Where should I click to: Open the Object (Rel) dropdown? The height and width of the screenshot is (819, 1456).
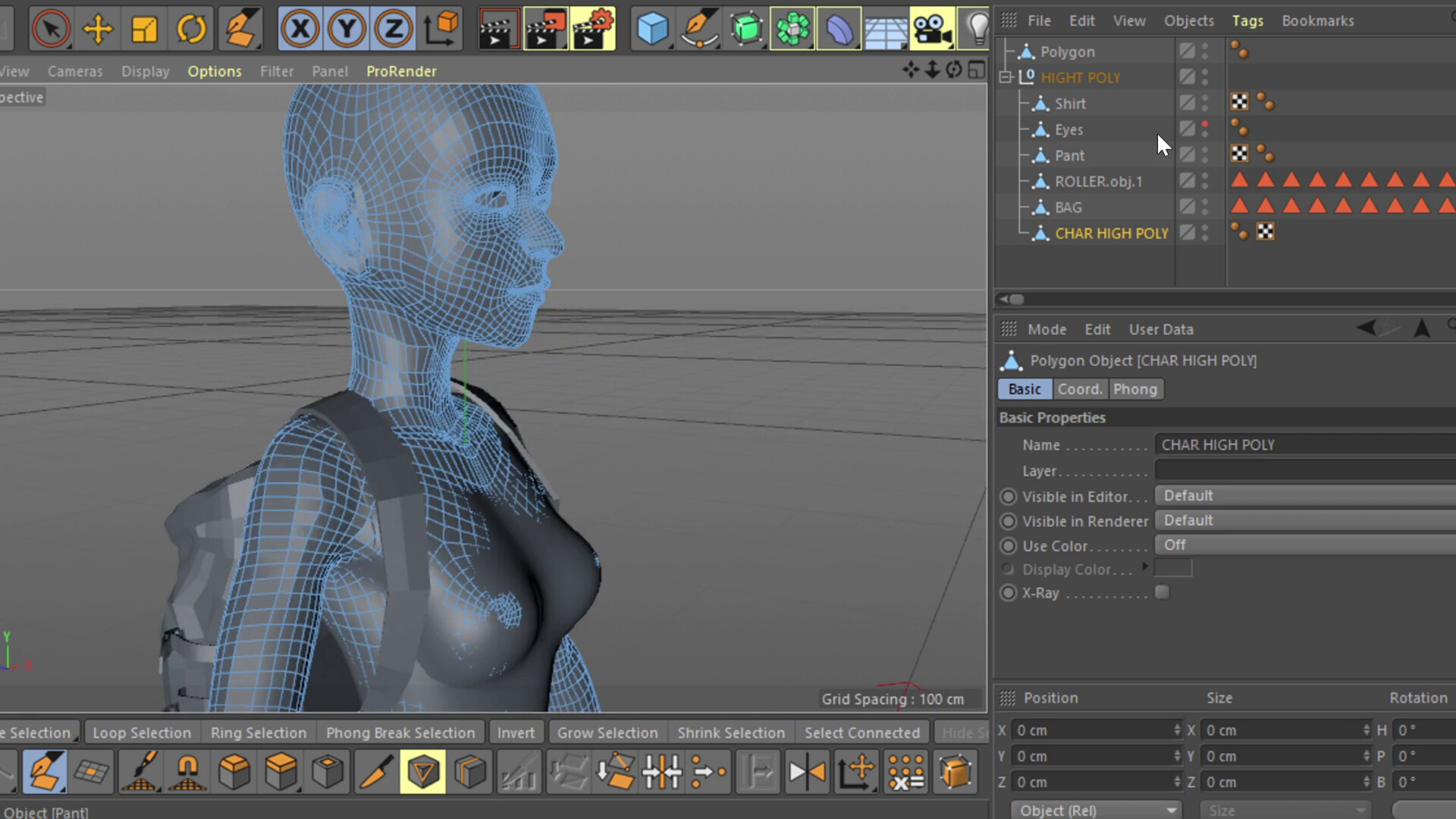coord(1095,810)
